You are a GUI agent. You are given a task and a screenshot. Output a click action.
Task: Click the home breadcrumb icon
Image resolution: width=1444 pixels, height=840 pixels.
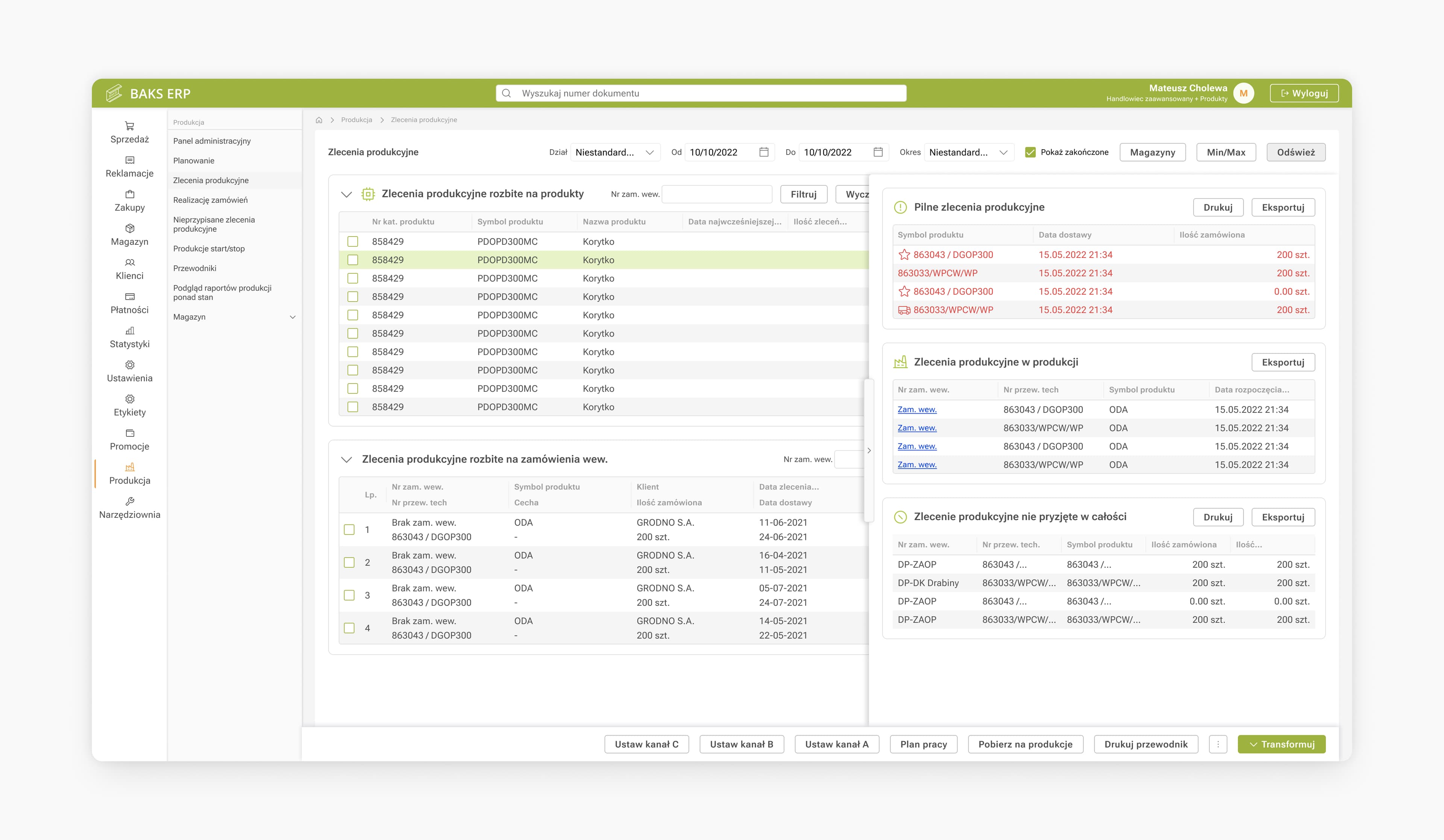319,120
